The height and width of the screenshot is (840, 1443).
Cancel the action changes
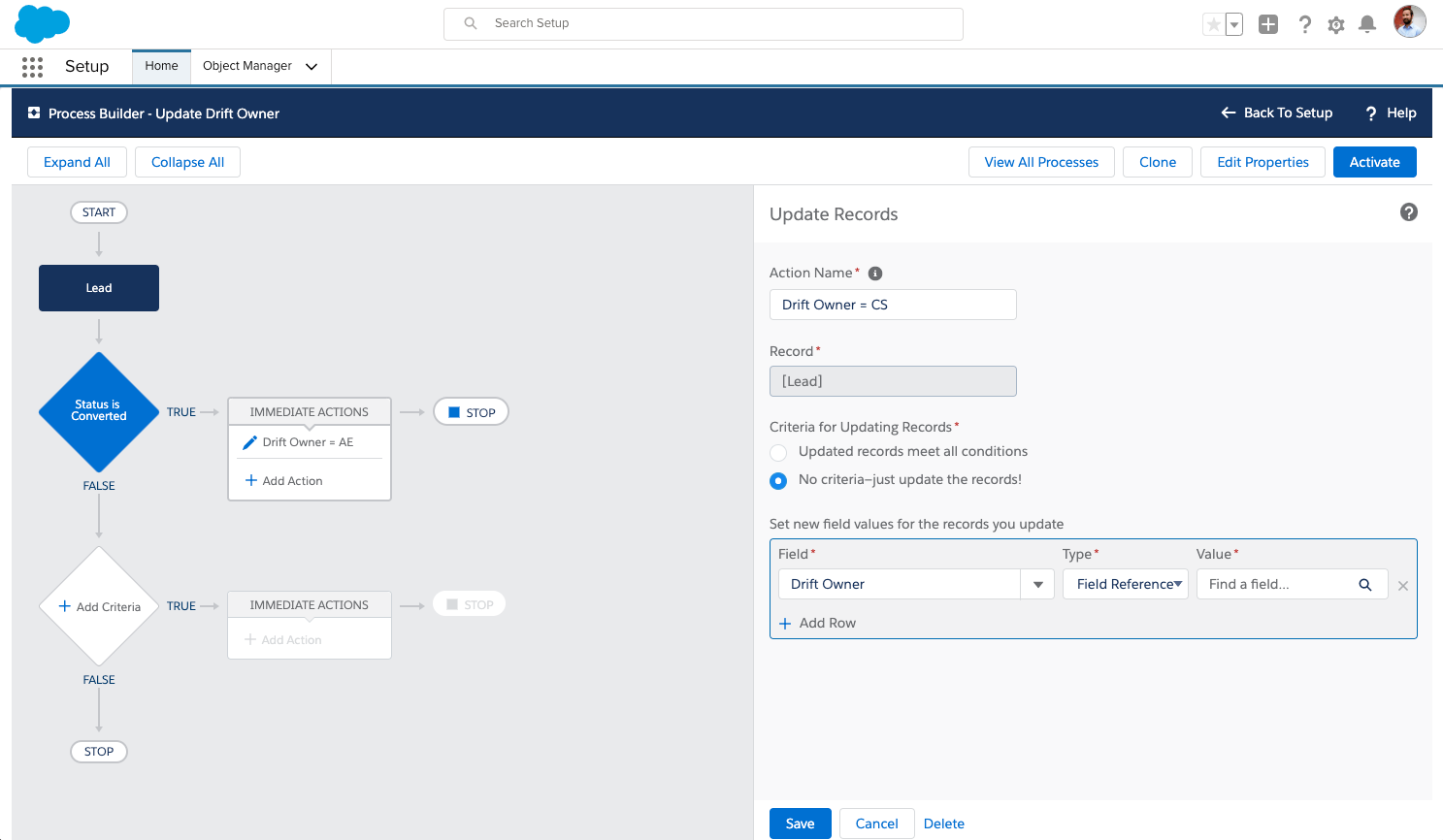tap(877, 824)
